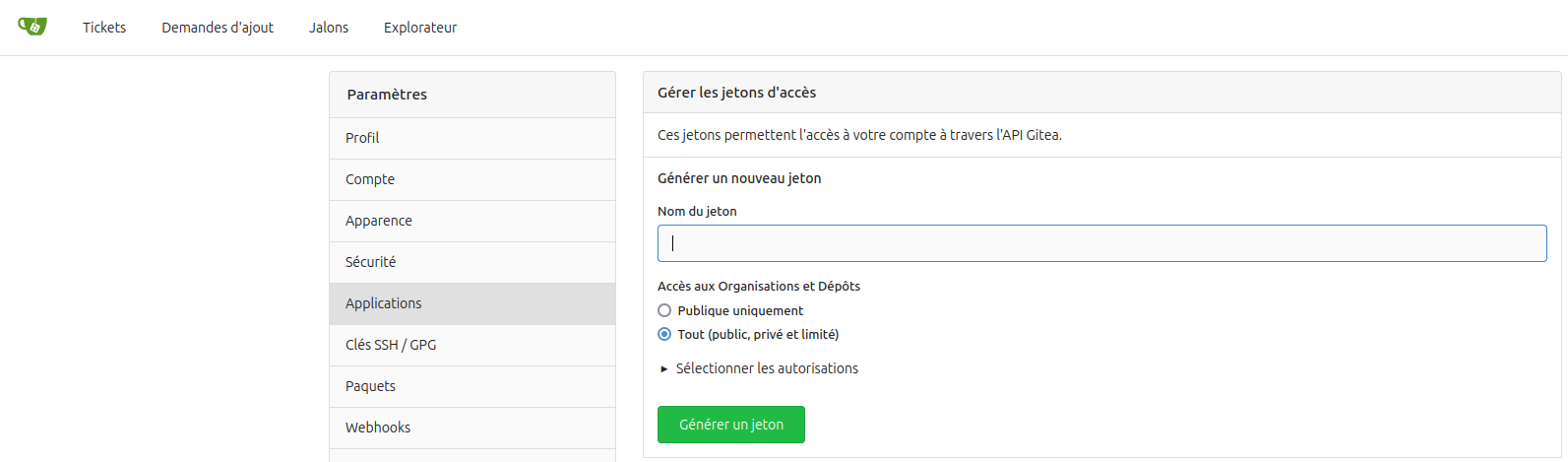The image size is (1568, 462).
Task: Go to Jalons in navigation bar
Action: tap(329, 28)
